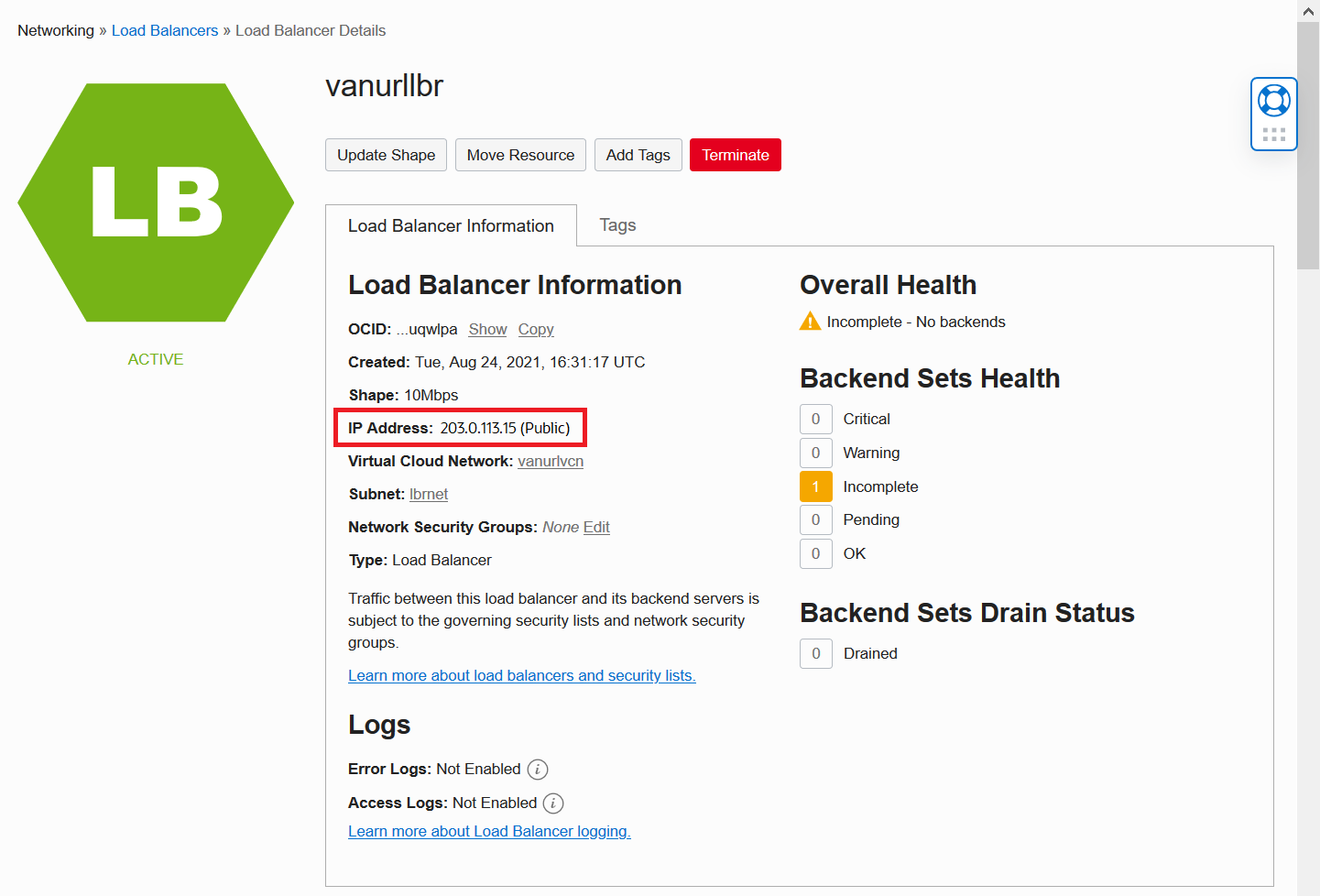Edit the Network Security Groups
This screenshot has width=1320, height=896.
coord(596,527)
